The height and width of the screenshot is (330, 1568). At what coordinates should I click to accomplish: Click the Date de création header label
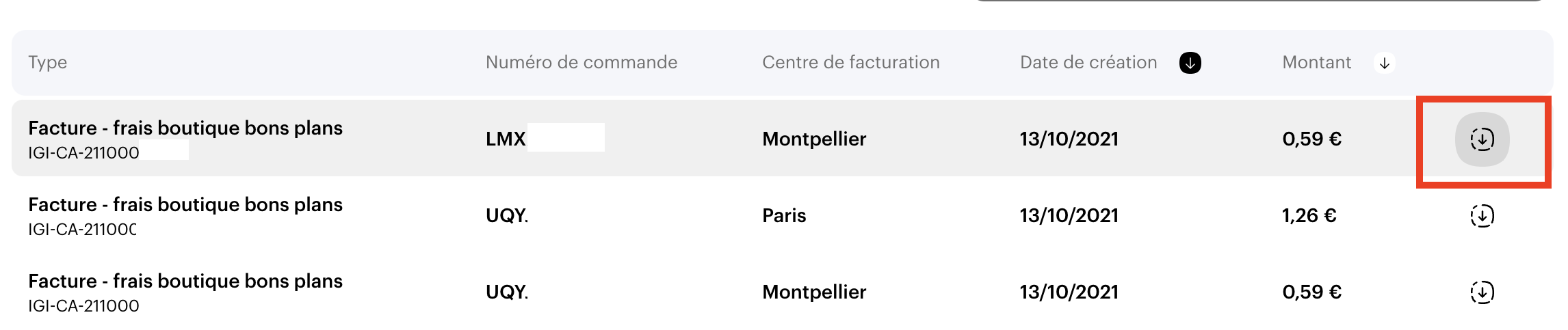1088,62
